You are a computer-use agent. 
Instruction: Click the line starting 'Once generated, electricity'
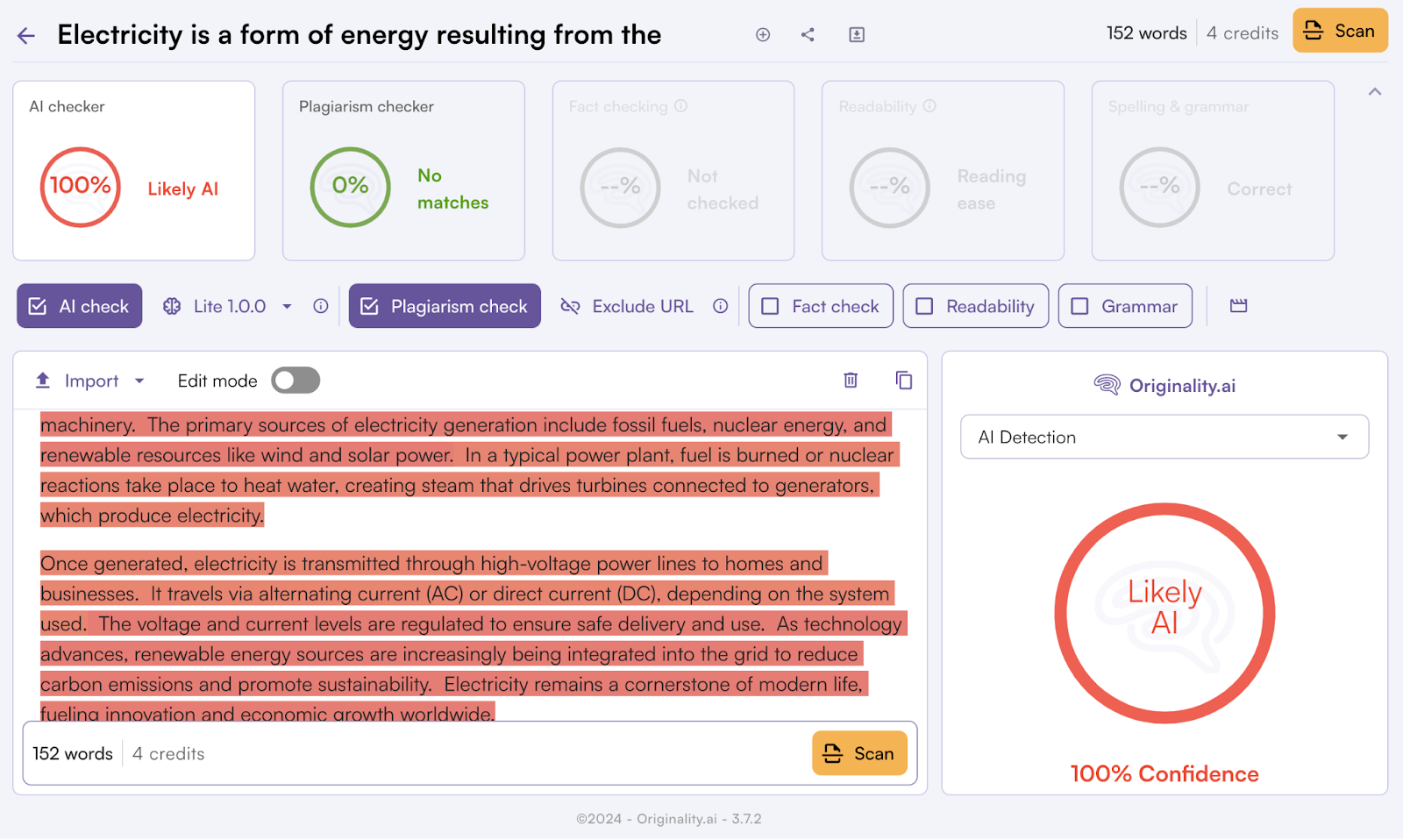(433, 563)
